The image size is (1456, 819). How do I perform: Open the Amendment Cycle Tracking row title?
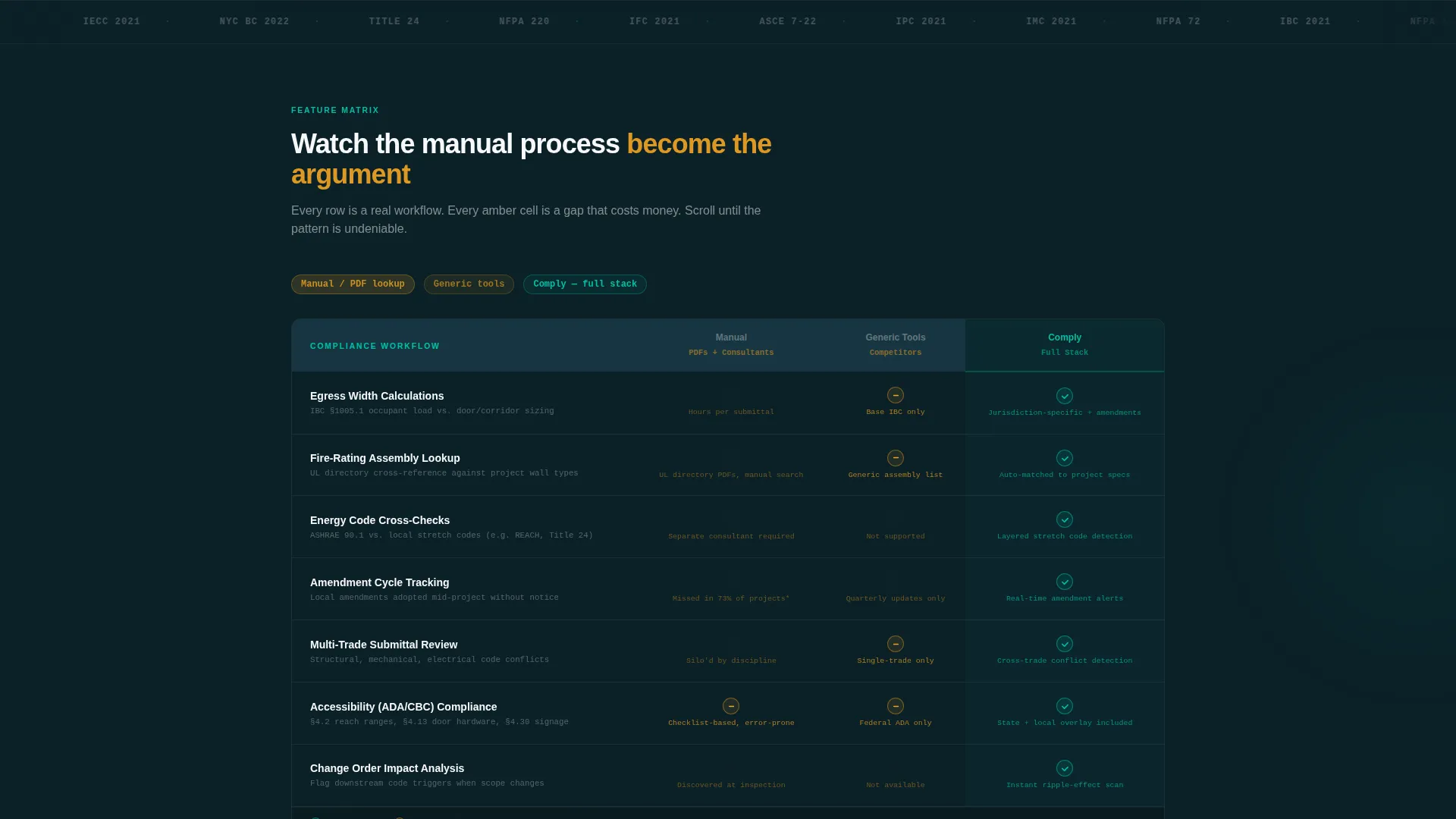[379, 582]
